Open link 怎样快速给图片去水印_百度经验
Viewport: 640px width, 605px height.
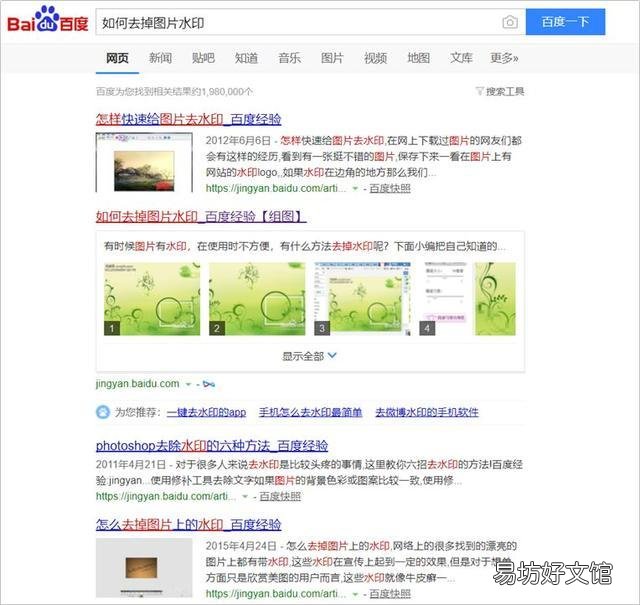click(189, 119)
